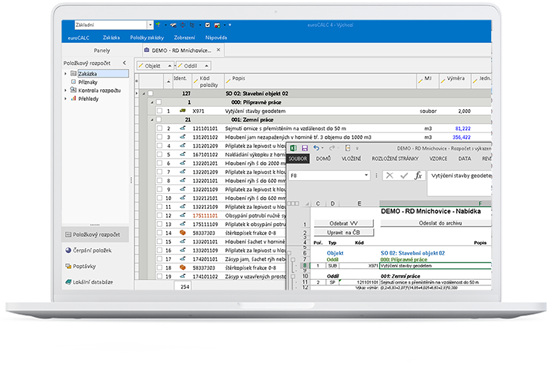The image size is (550, 382).
Task: Click the Zakázka tree icon
Action: click(x=73, y=73)
